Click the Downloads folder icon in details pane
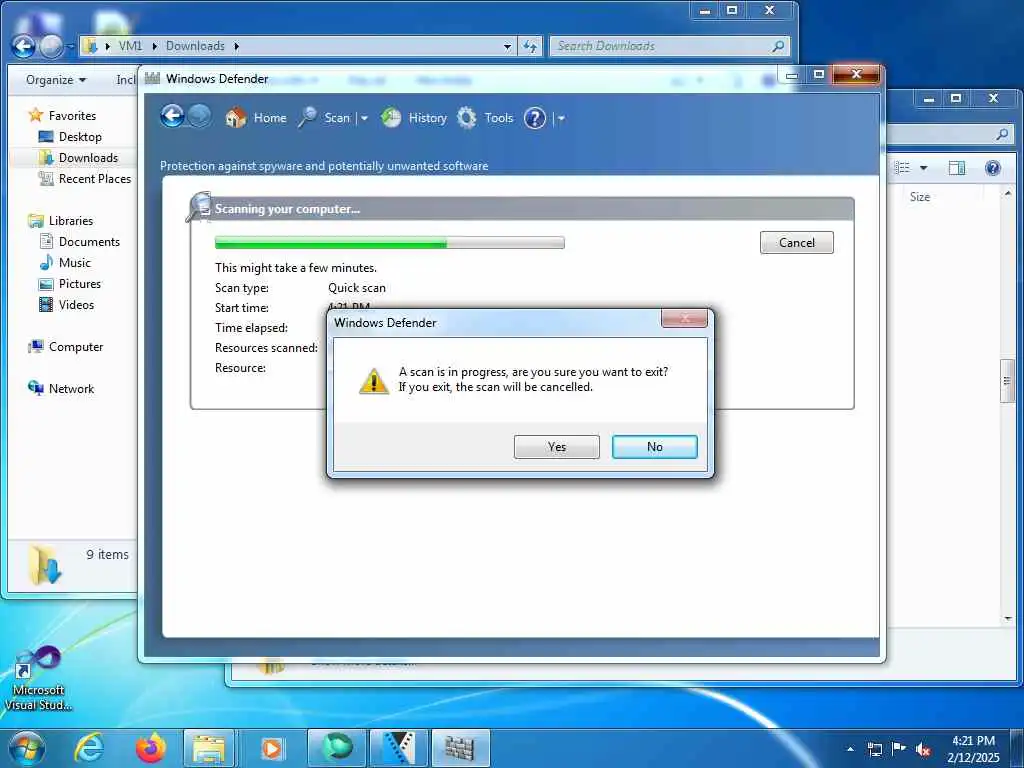 (44, 565)
